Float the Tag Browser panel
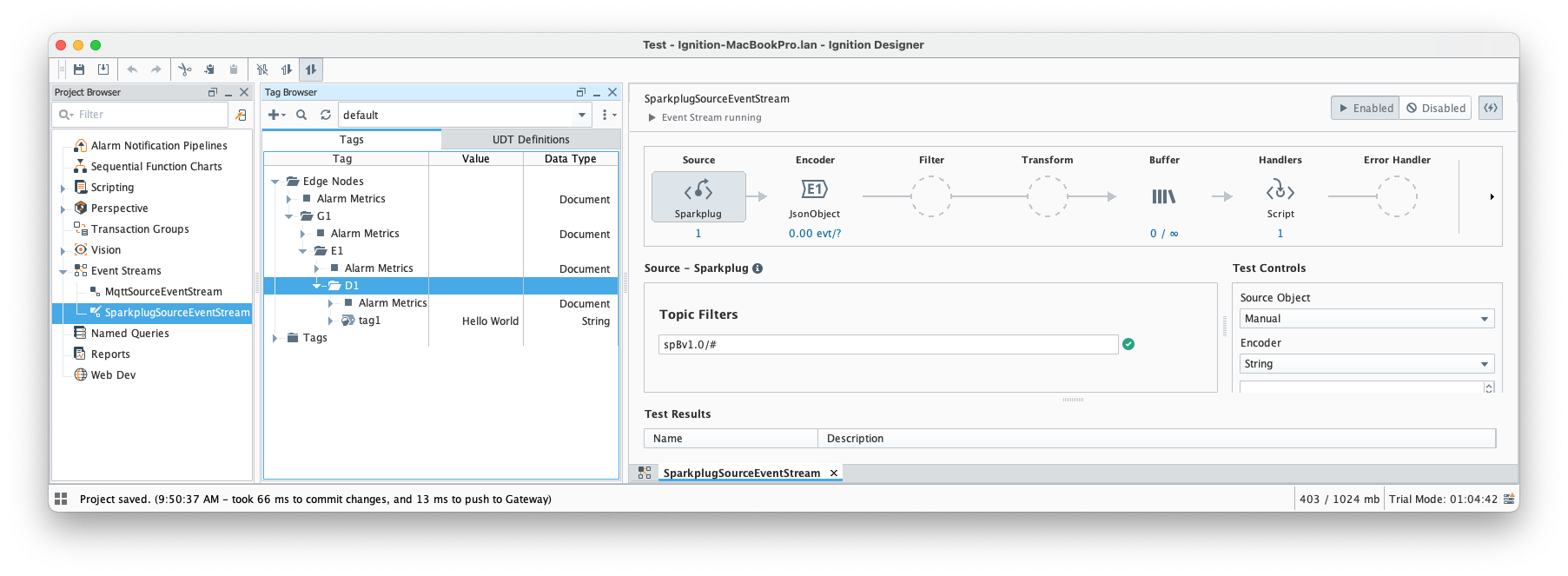Image resolution: width=1568 pixels, height=576 pixels. tap(580, 92)
